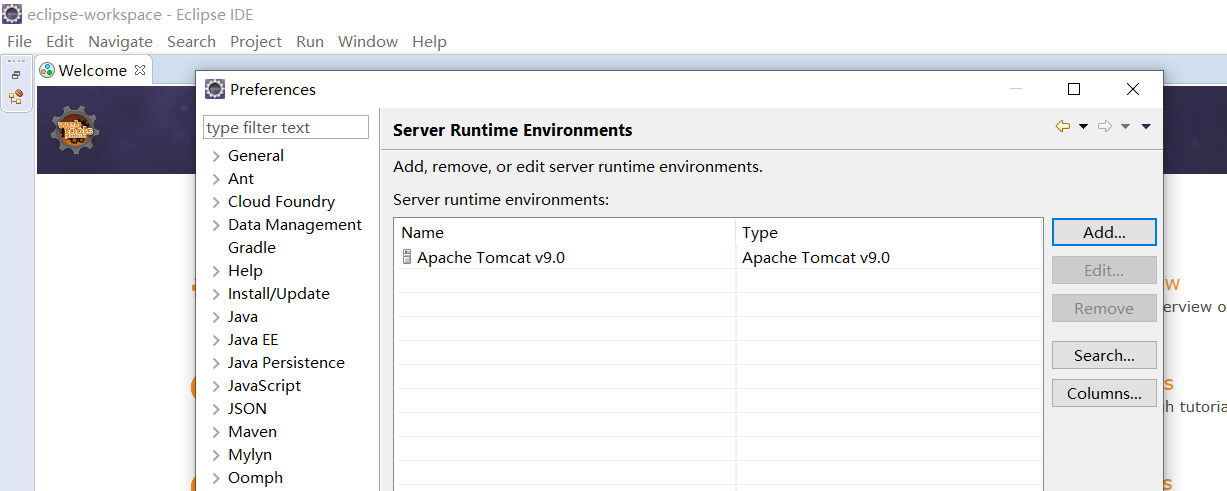This screenshot has width=1227, height=491.
Task: Close the Preferences dialog
Action: 1132,89
